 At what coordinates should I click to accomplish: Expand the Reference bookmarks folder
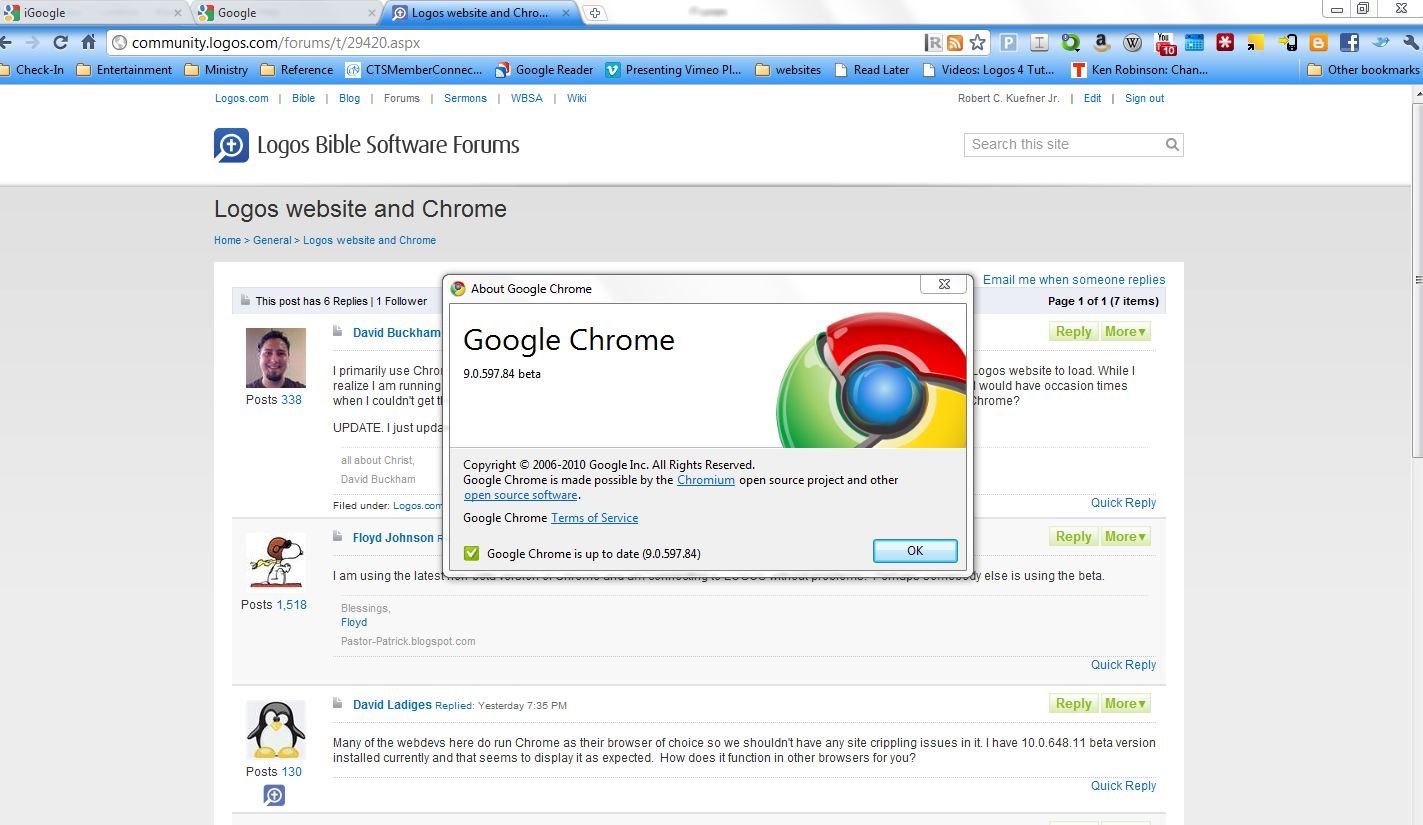[296, 70]
